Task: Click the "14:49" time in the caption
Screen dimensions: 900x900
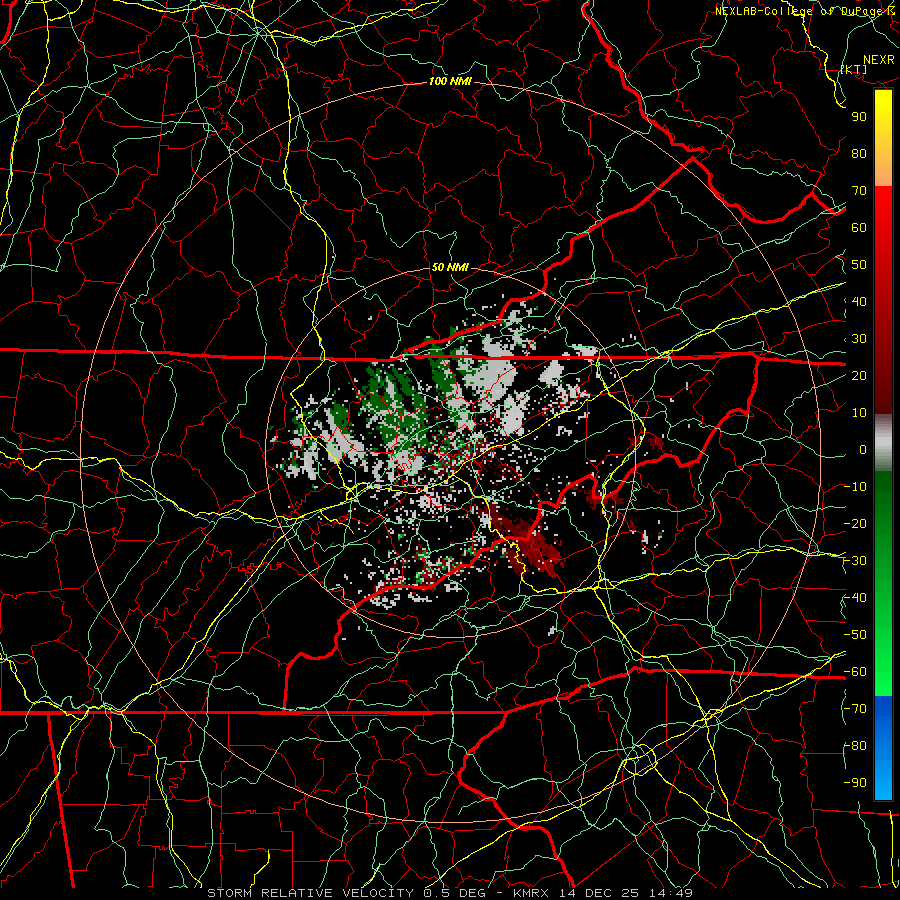Action: click(671, 893)
